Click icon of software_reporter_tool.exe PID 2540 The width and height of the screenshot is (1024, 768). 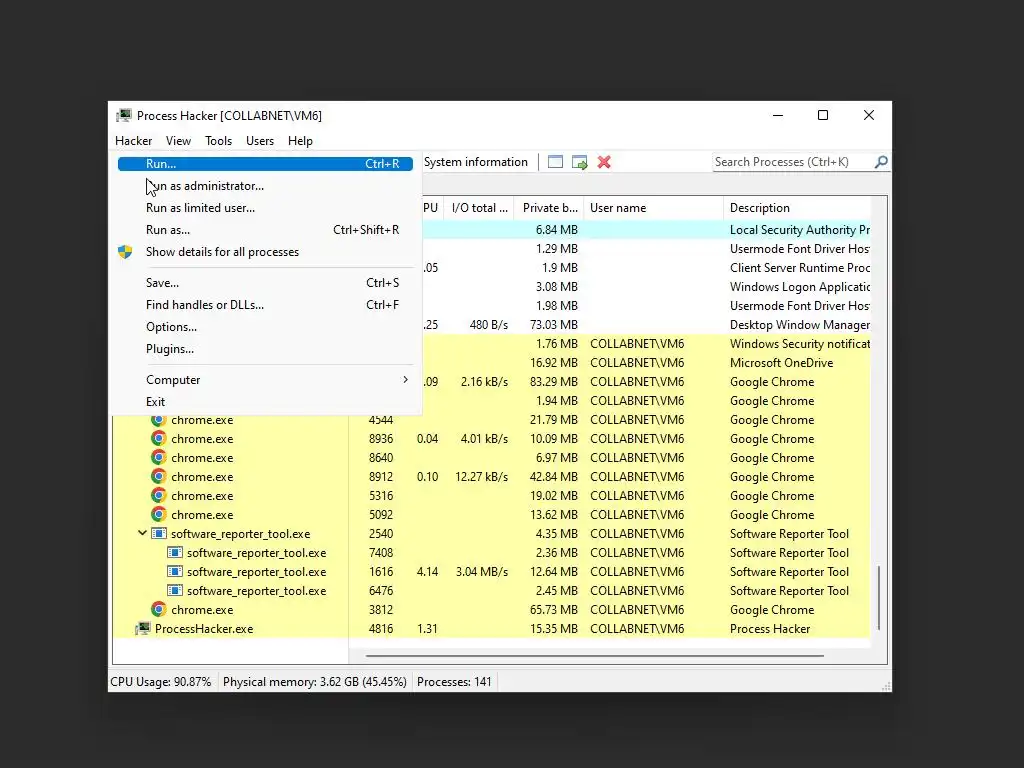(159, 534)
